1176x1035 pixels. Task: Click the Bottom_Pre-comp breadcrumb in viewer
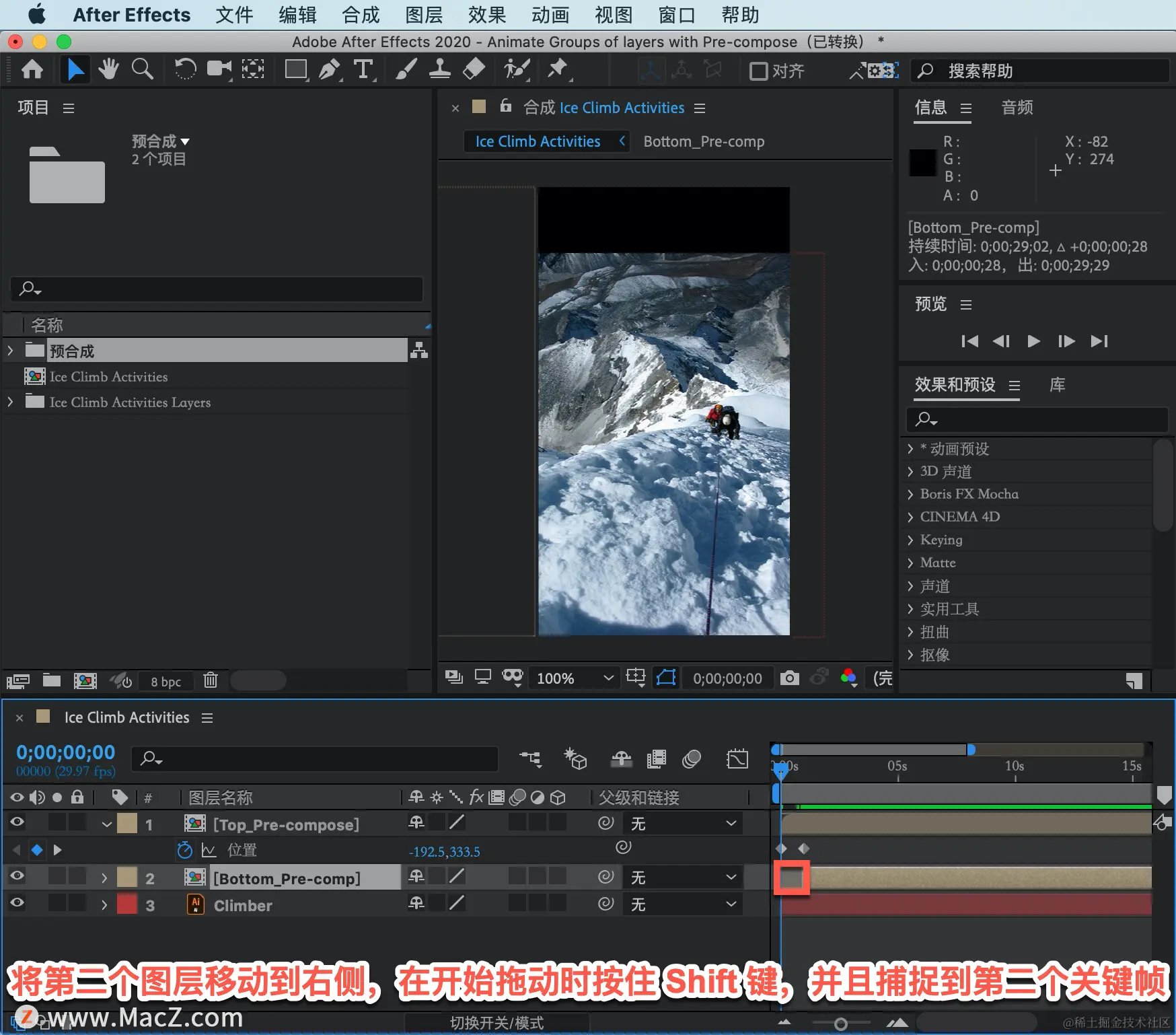pos(704,141)
